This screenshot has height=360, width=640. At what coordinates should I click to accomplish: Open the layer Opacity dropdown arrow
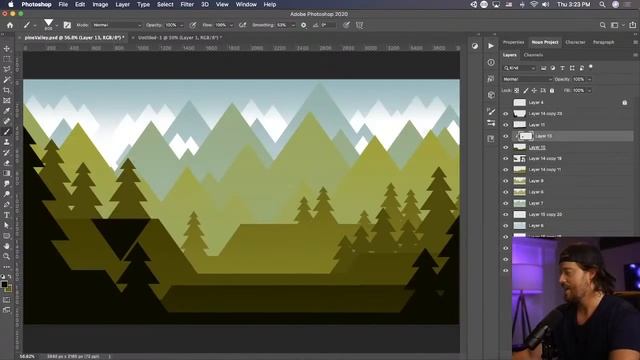589,79
